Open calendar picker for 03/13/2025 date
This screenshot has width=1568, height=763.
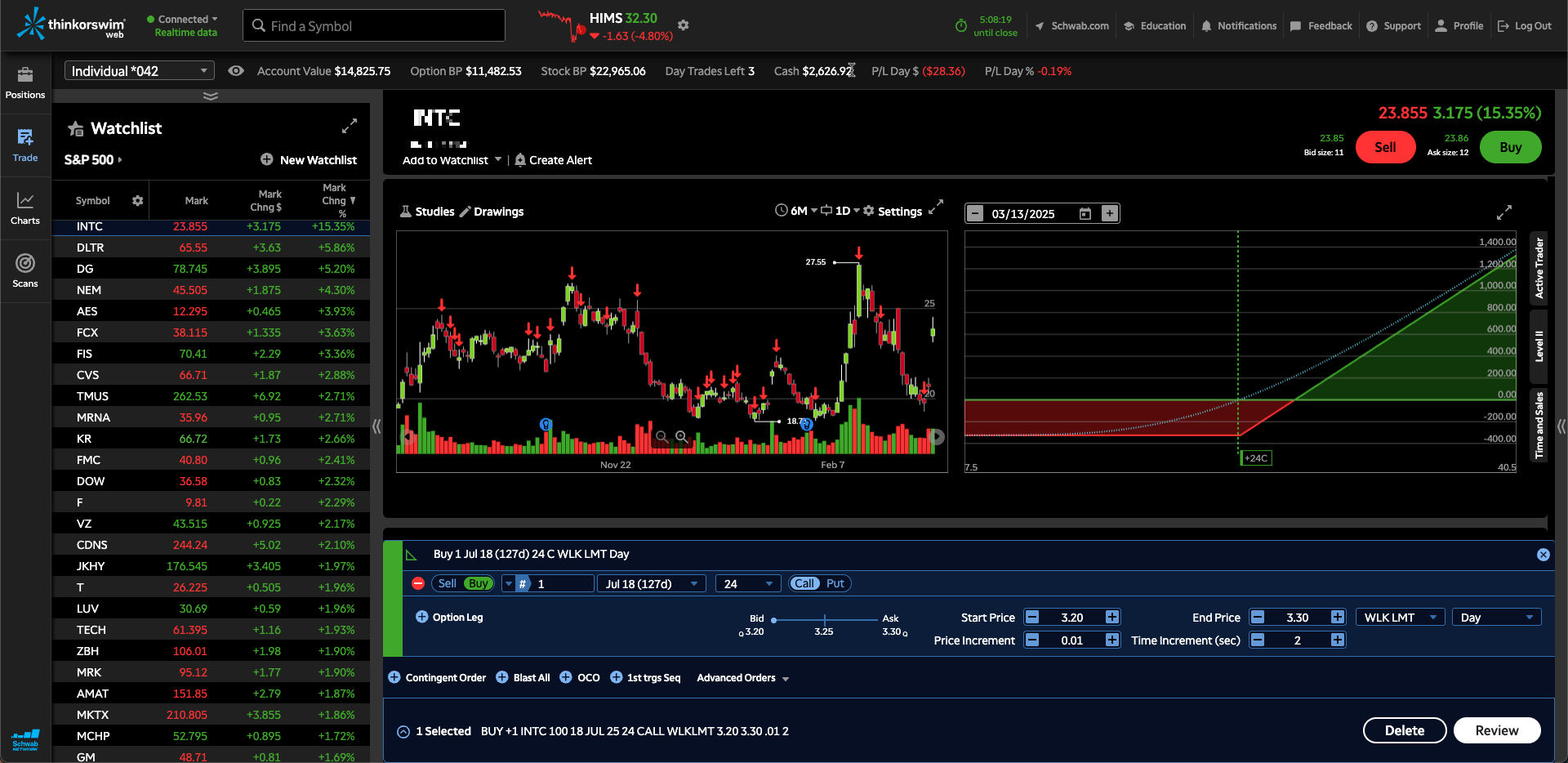pos(1085,214)
